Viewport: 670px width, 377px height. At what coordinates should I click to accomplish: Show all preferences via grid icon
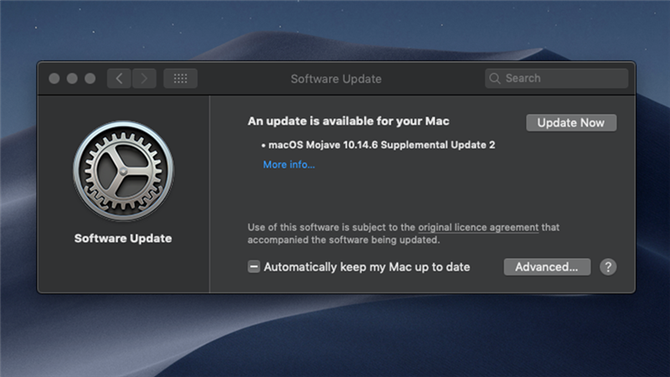coord(180,79)
